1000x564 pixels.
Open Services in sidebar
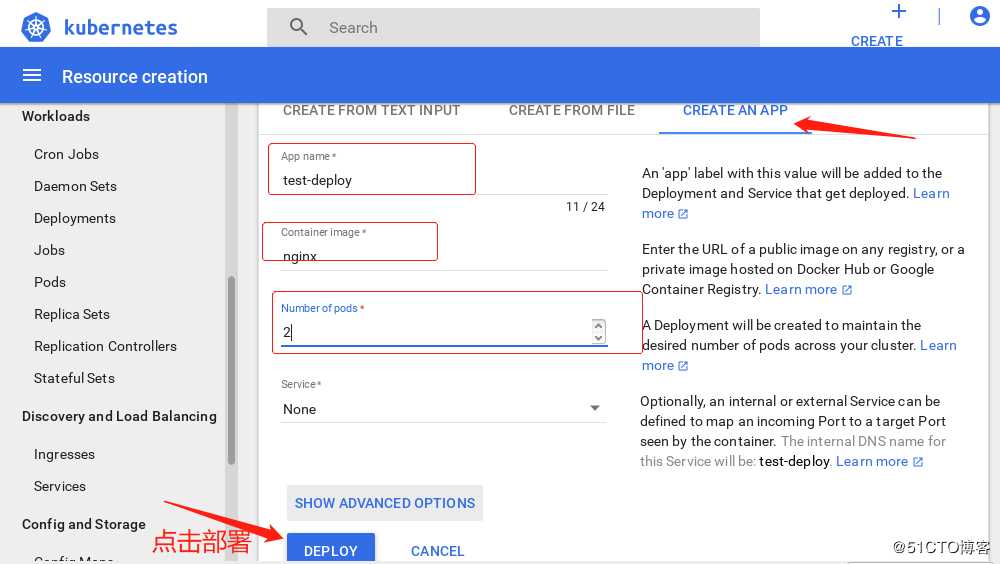click(59, 486)
